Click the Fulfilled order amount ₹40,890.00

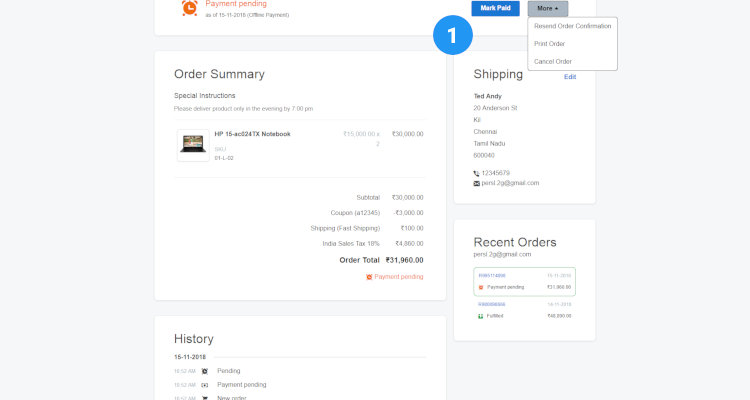click(559, 316)
